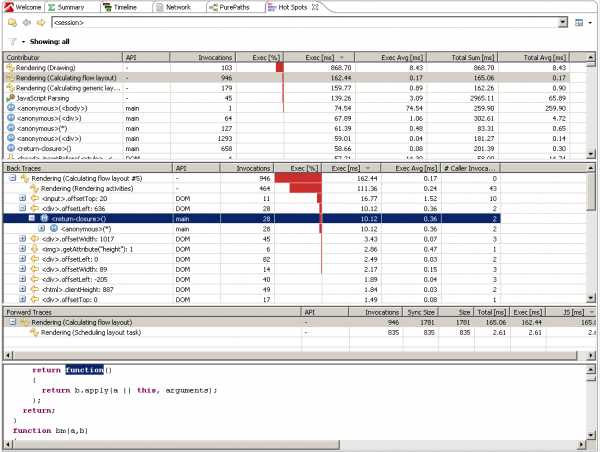Click the Rendering (Drawing) contributor icon
Image resolution: width=600 pixels, height=452 pixels.
click(9, 67)
